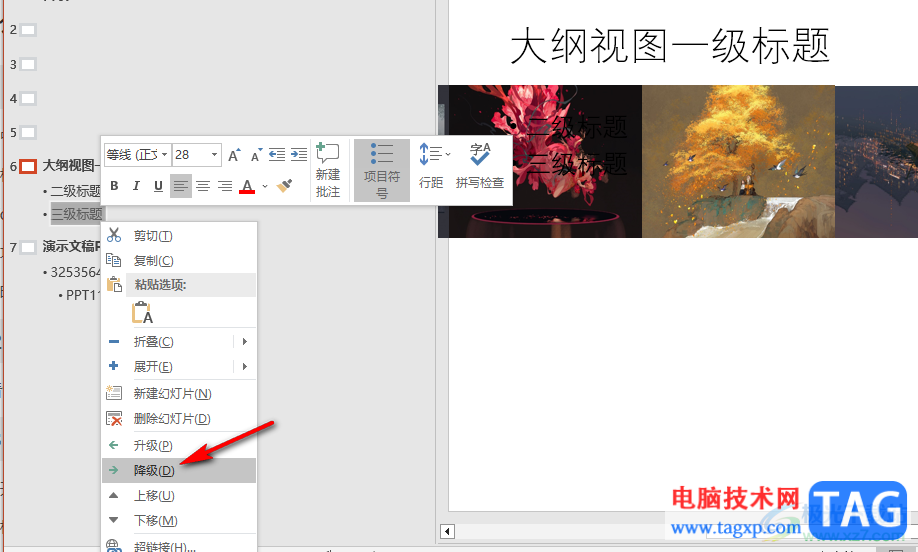The width and height of the screenshot is (918, 552).
Task: Select slide 7 icon in outline
Action: (28, 248)
